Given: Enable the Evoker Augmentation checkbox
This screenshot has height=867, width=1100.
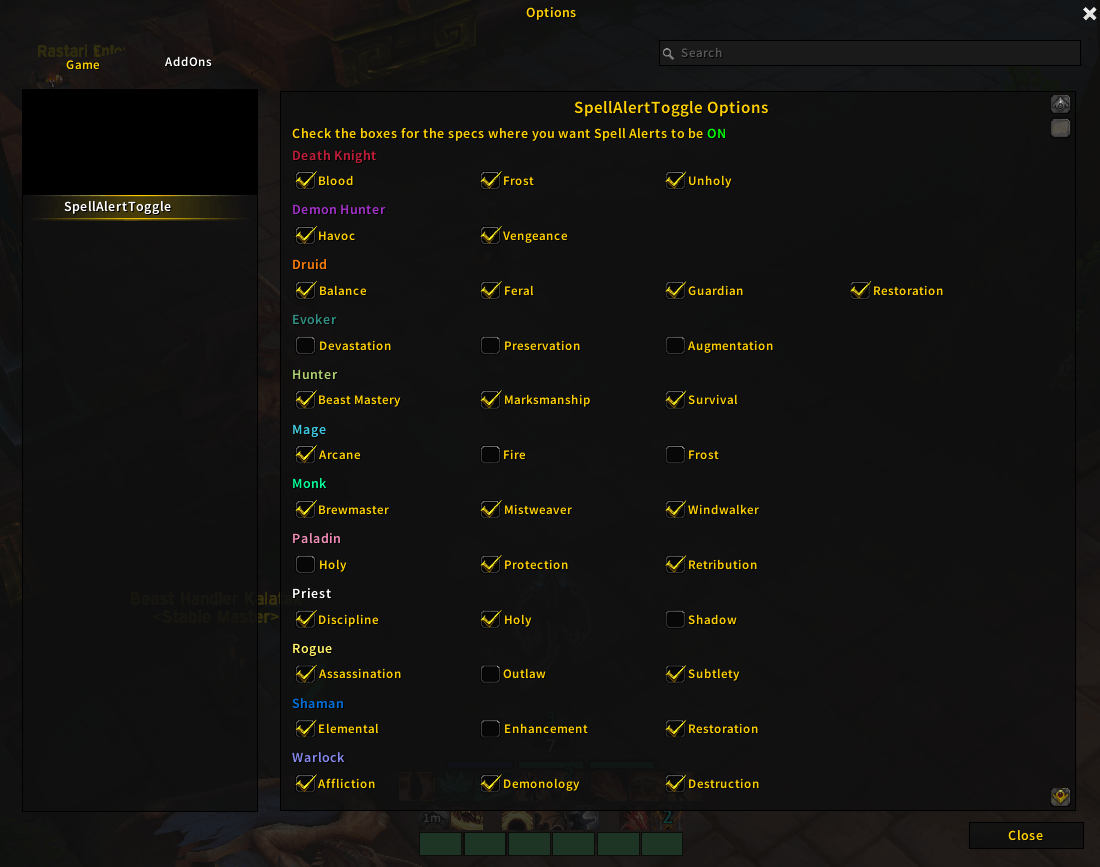Looking at the screenshot, I should (675, 345).
